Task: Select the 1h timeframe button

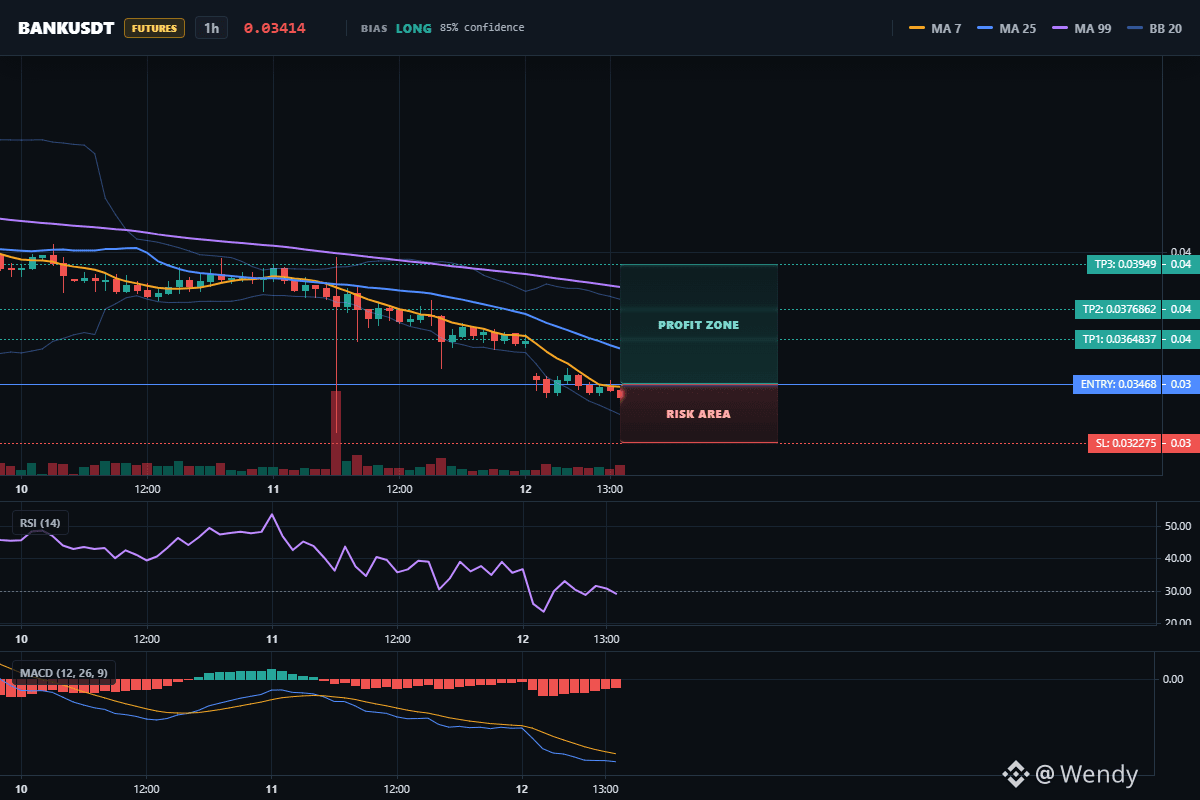Action: pos(211,28)
